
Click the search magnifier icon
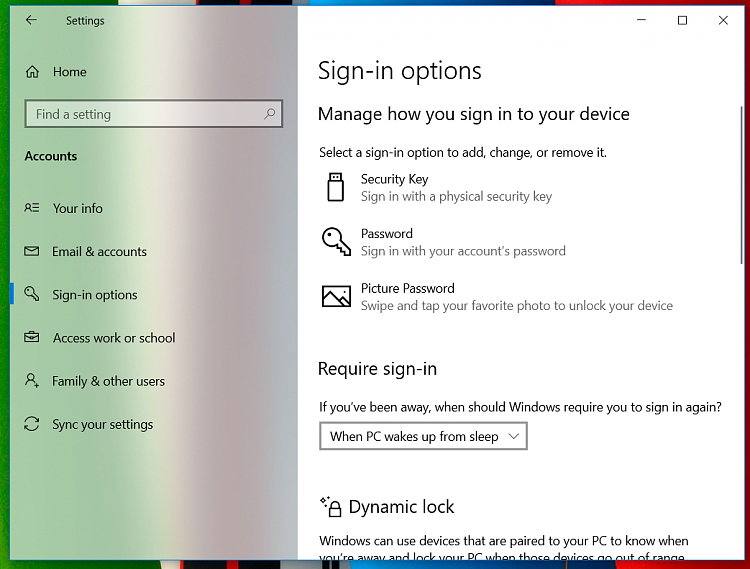coord(269,114)
